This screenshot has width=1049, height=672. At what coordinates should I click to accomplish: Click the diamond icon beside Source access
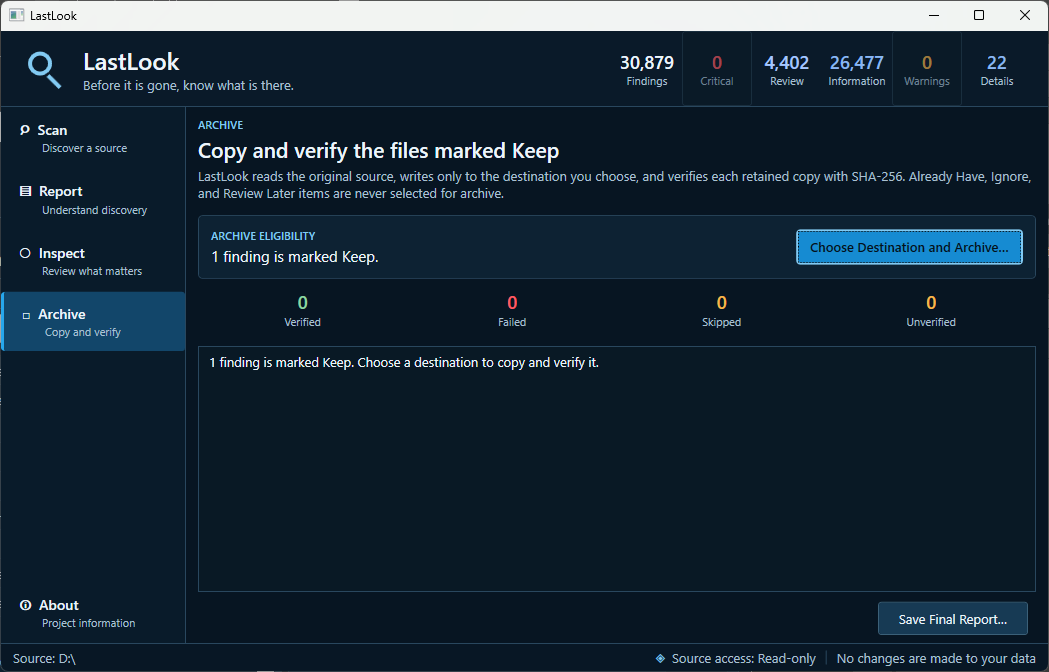tap(660, 659)
